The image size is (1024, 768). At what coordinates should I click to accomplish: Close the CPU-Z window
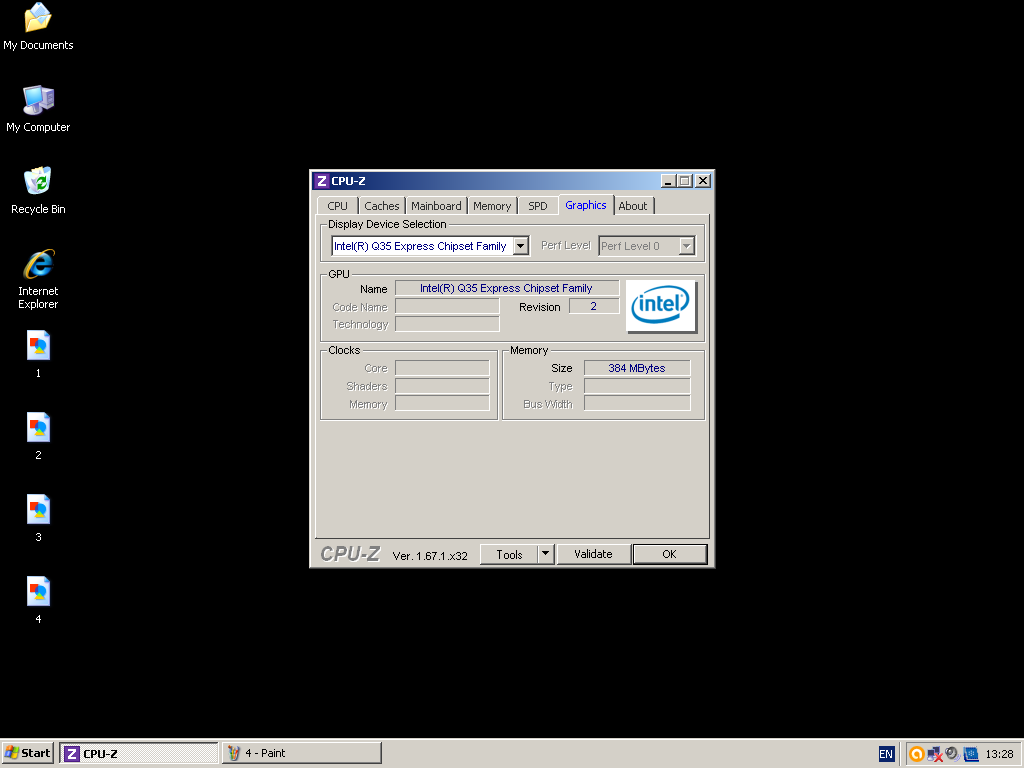pos(703,181)
